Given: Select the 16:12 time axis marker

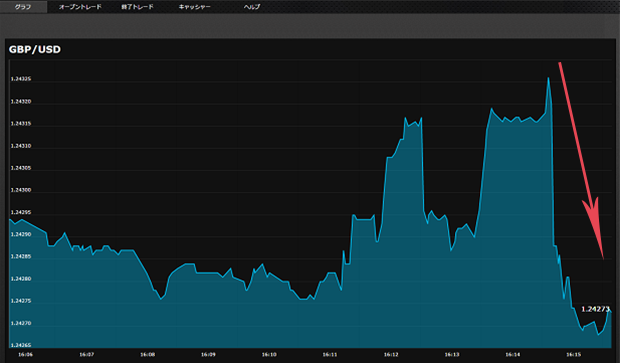Looking at the screenshot, I should (x=391, y=355).
